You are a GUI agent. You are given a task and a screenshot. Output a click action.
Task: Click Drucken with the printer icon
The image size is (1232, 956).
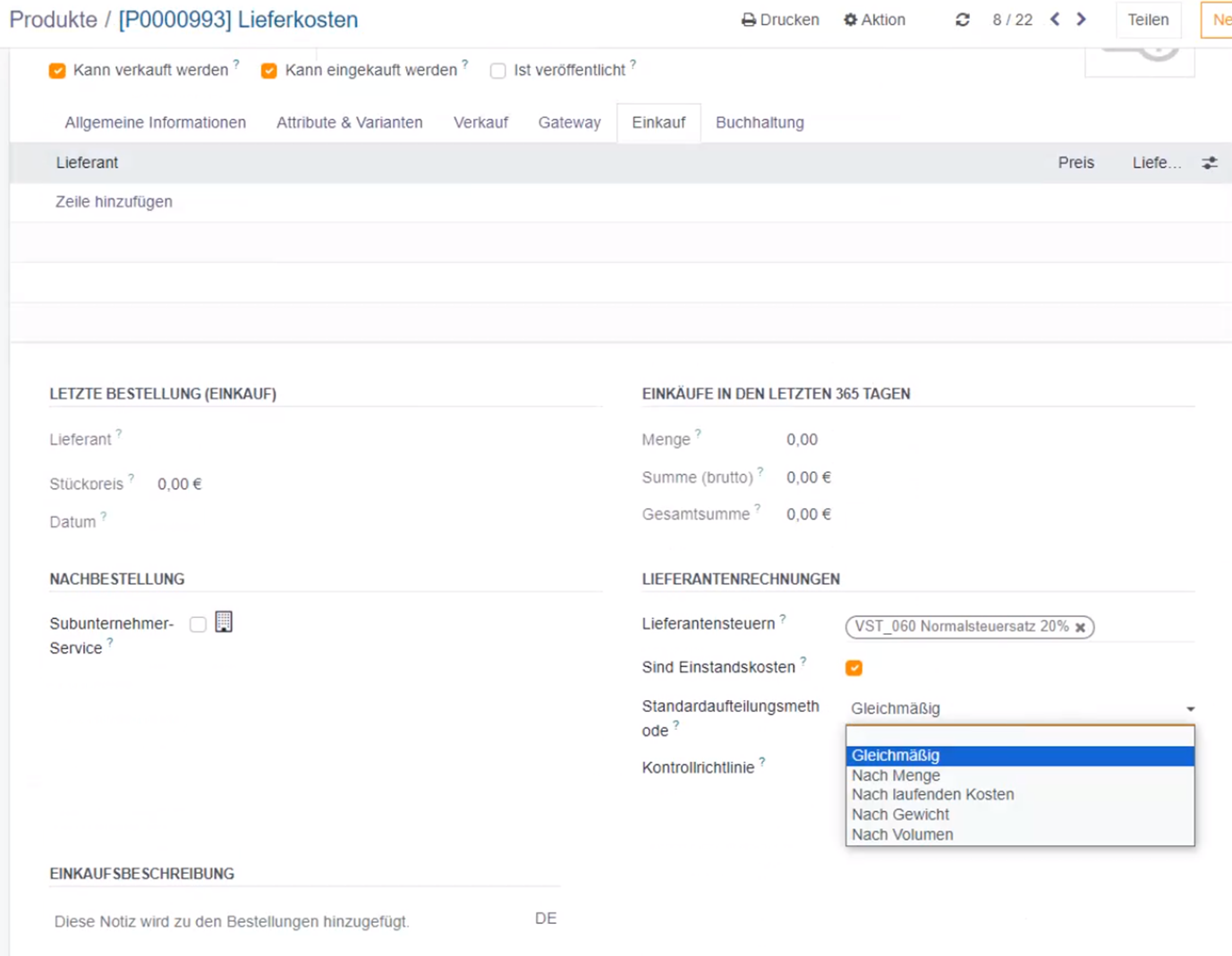tap(780, 20)
